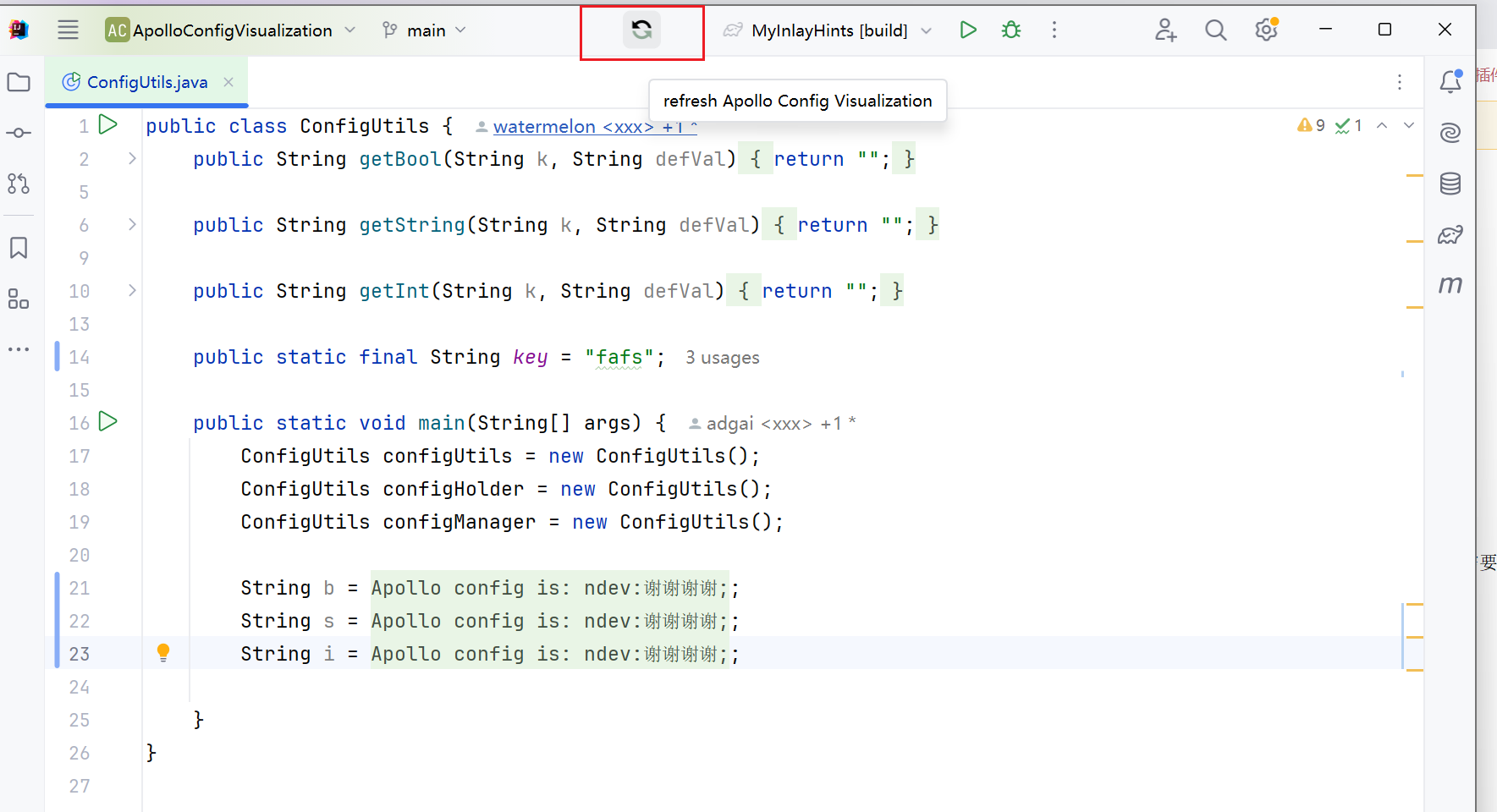Click the yellow lightbulb intention on line 23
The width and height of the screenshot is (1497, 812).
(163, 652)
